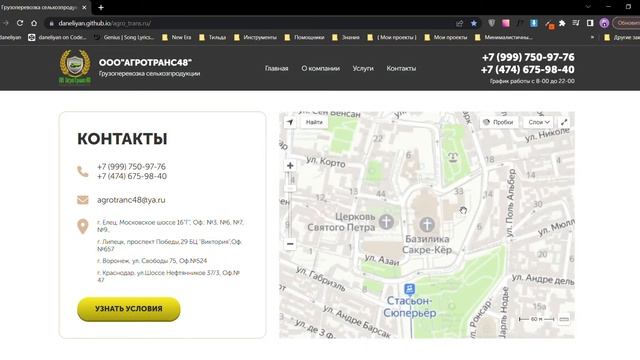Open the Инструменты bookmark folder
Screen dimensions: 640x360
(255, 37)
